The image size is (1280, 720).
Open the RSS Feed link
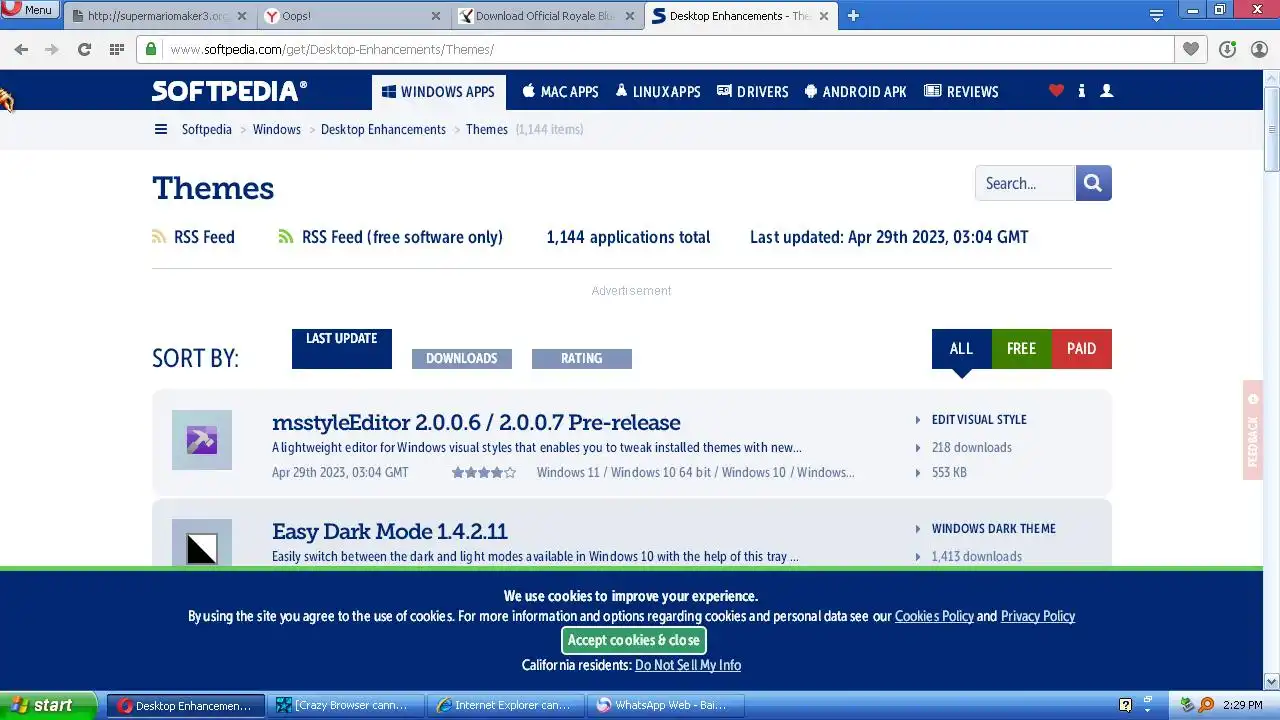click(x=204, y=237)
